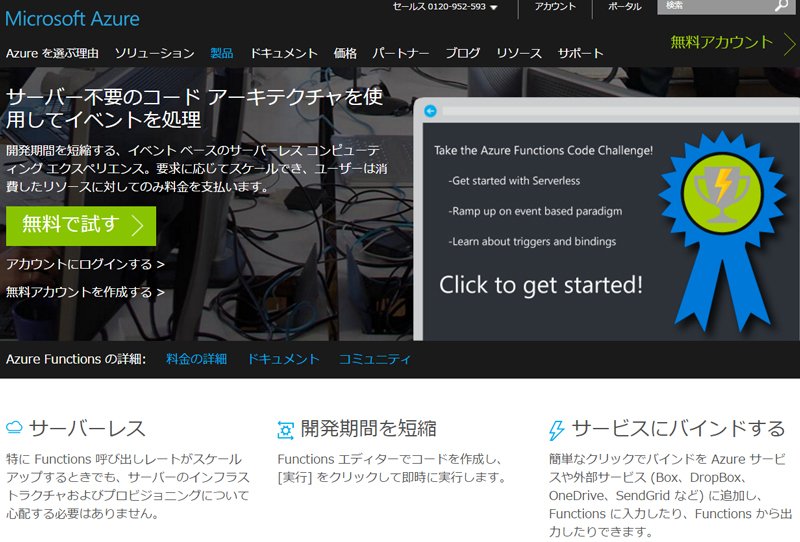This screenshot has width=800, height=542.
Task: Click the 開発期間を短縮 heading
Action: pyautogui.click(x=368, y=428)
